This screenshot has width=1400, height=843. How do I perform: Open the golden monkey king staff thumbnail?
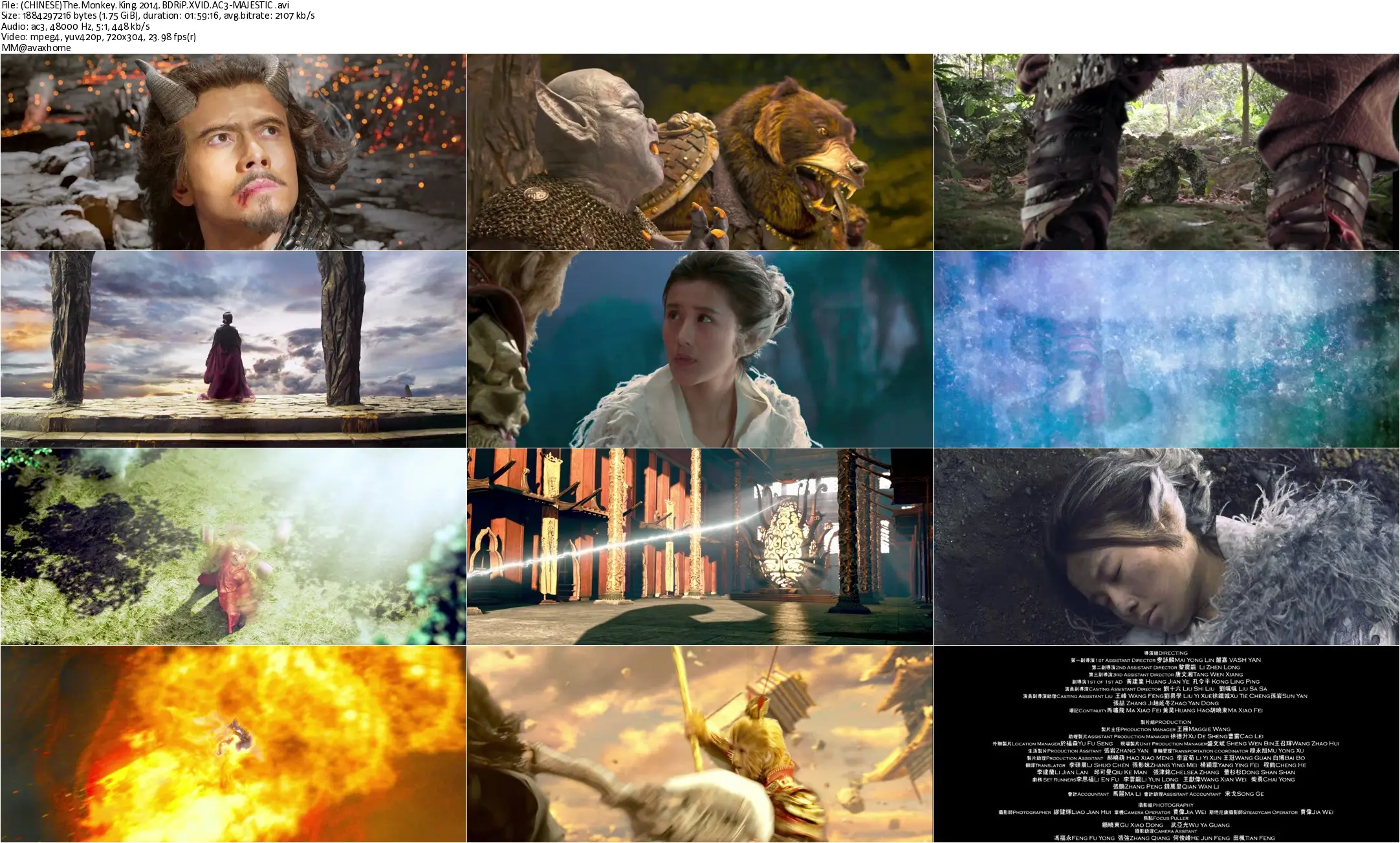[x=700, y=744]
